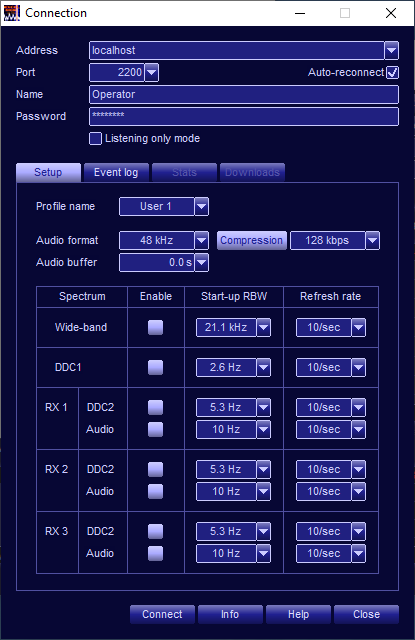The image size is (415, 640).
Task: Enable RX 1 DDC2 spectrum checkbox
Action: (x=155, y=407)
